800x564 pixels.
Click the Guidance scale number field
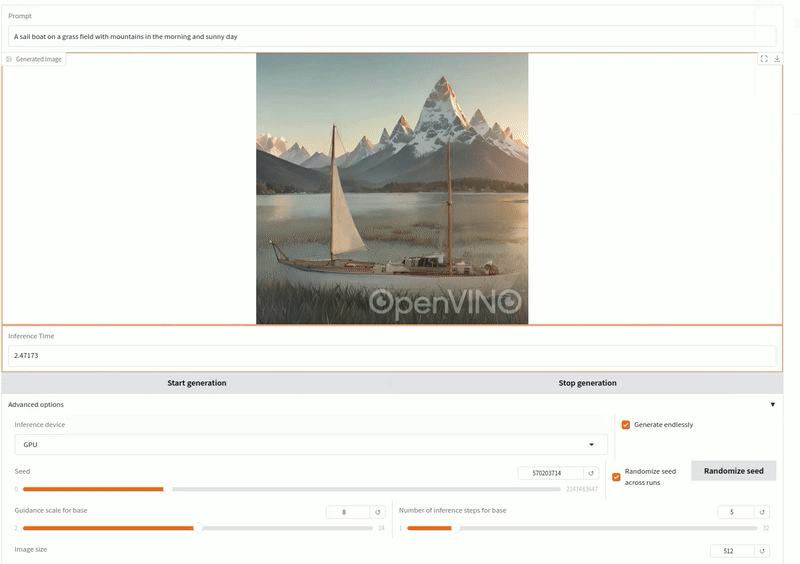pos(347,512)
